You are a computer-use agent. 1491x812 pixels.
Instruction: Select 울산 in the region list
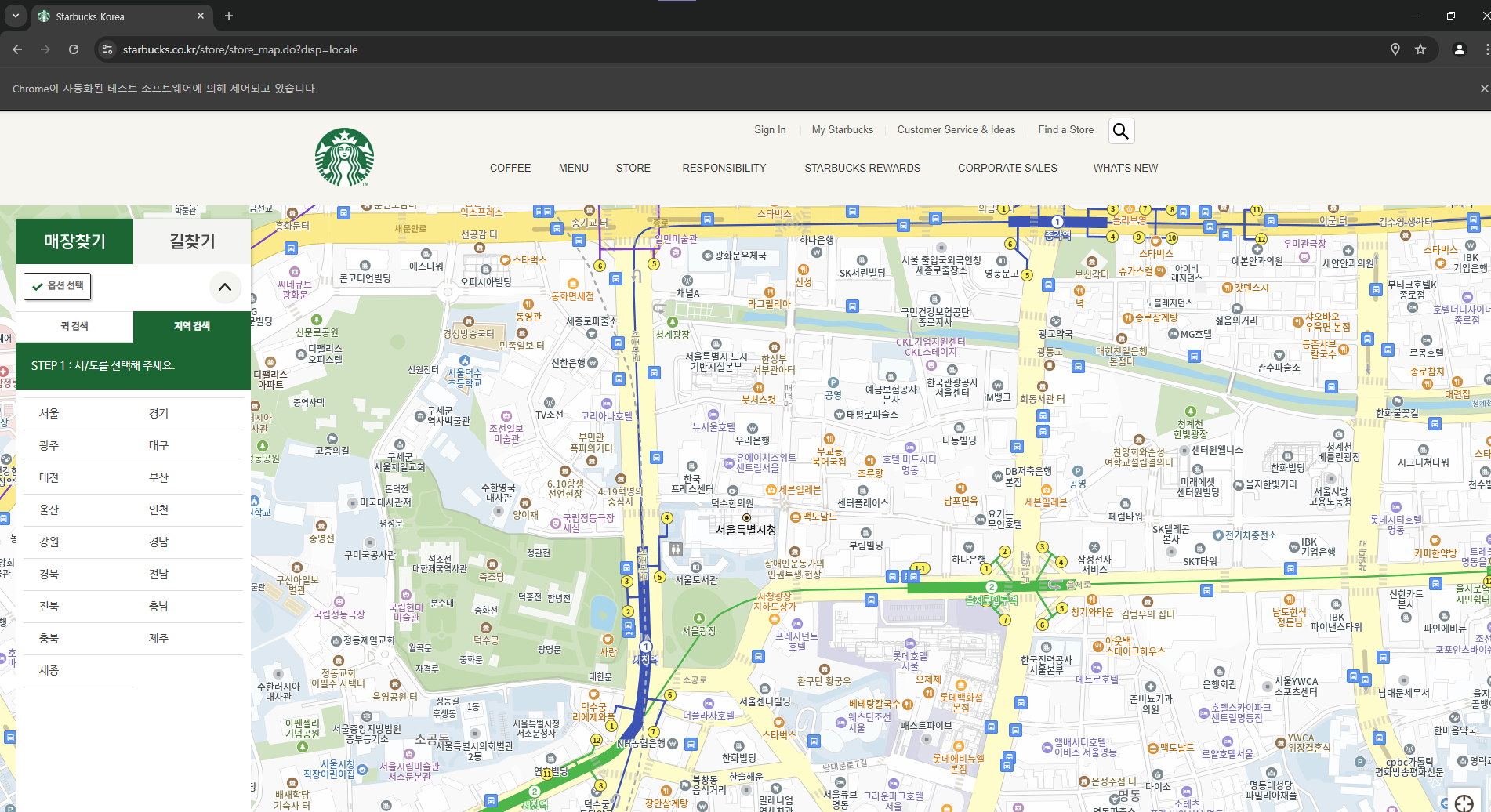click(x=49, y=510)
